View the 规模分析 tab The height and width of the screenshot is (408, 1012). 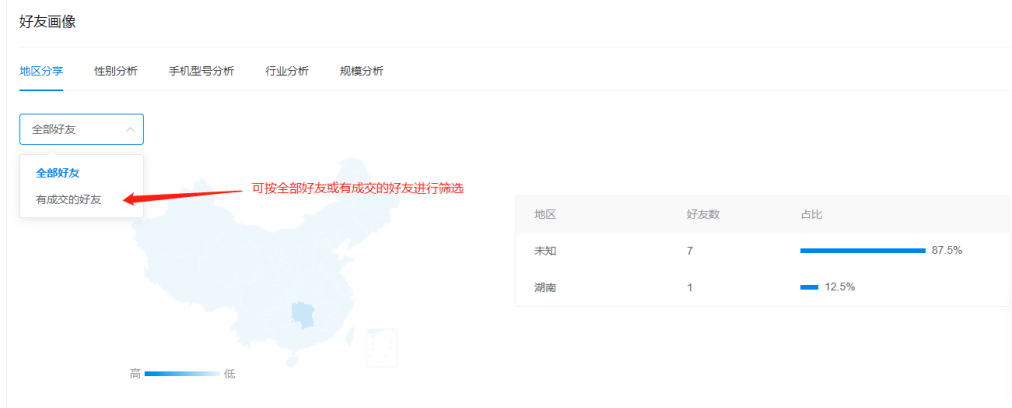[x=361, y=71]
